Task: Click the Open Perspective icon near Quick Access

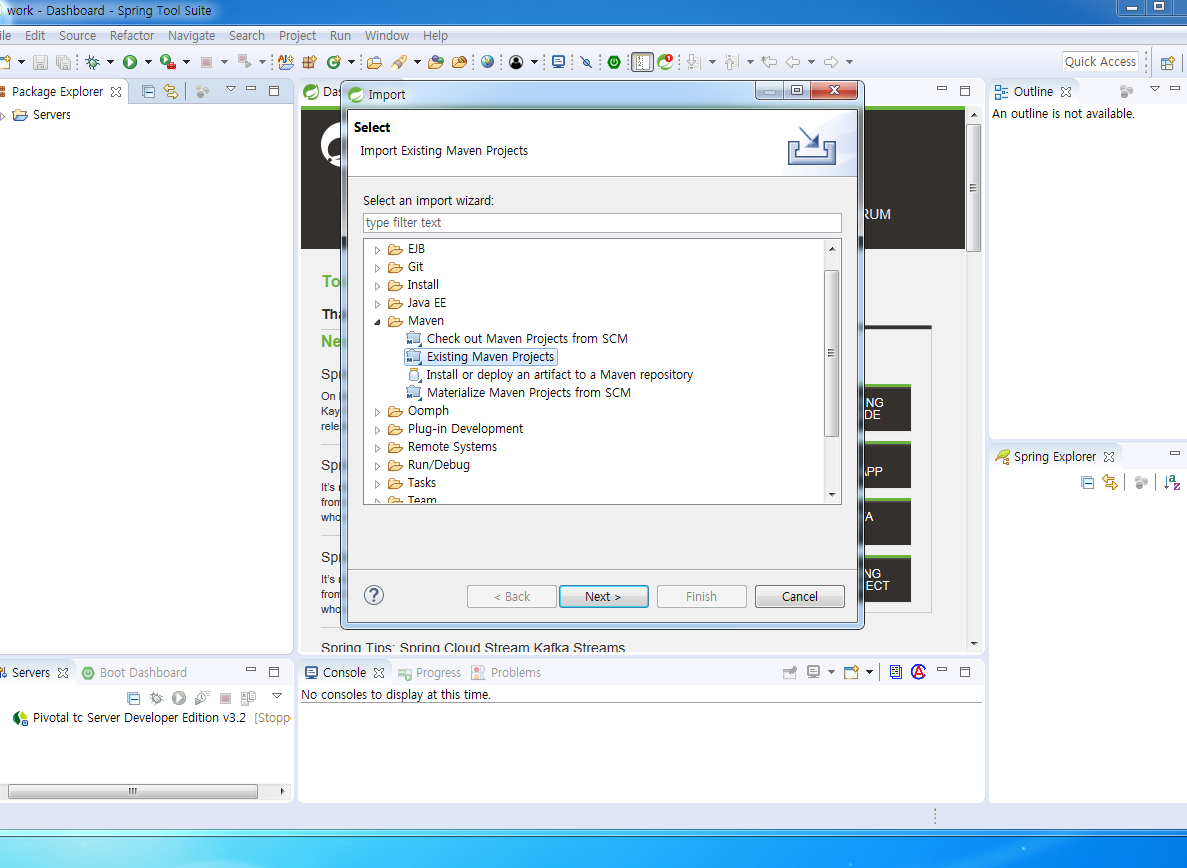Action: click(x=1168, y=63)
